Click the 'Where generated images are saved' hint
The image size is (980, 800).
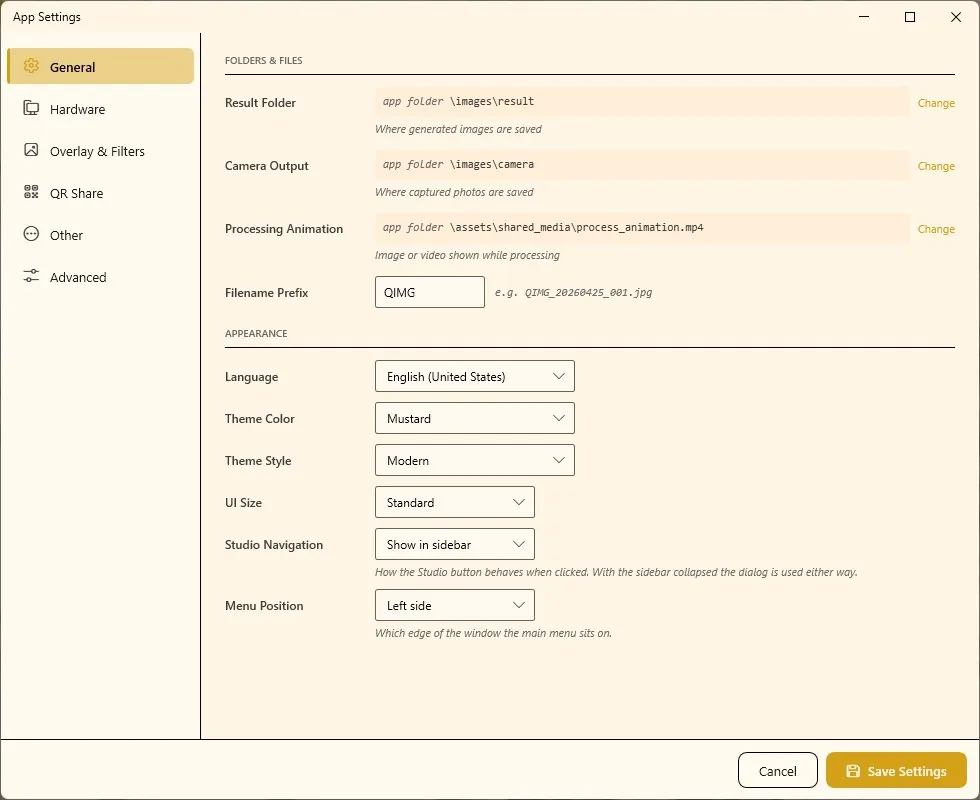(458, 129)
